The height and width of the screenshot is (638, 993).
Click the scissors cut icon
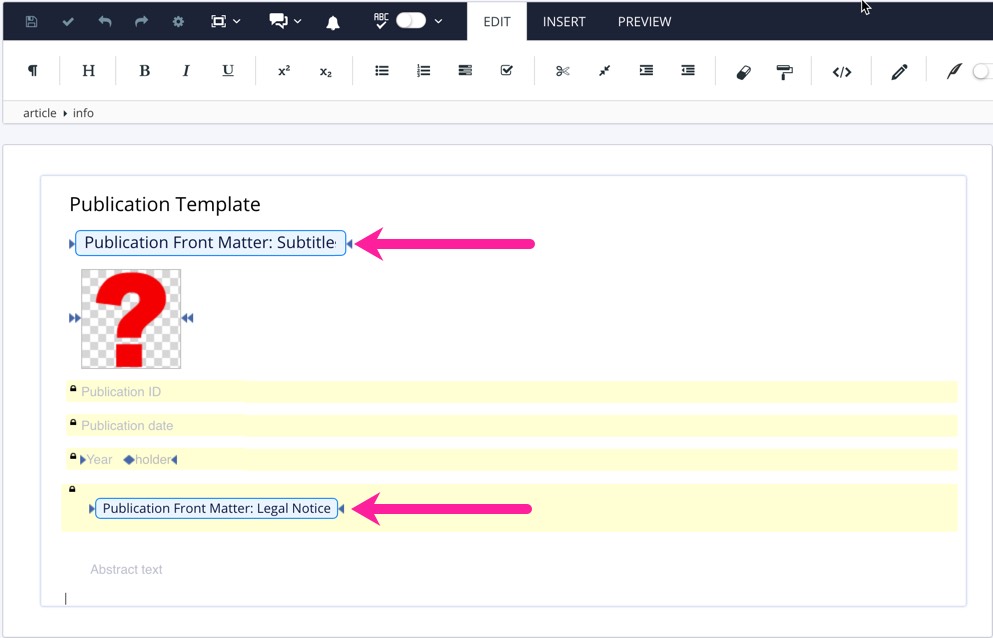(562, 70)
